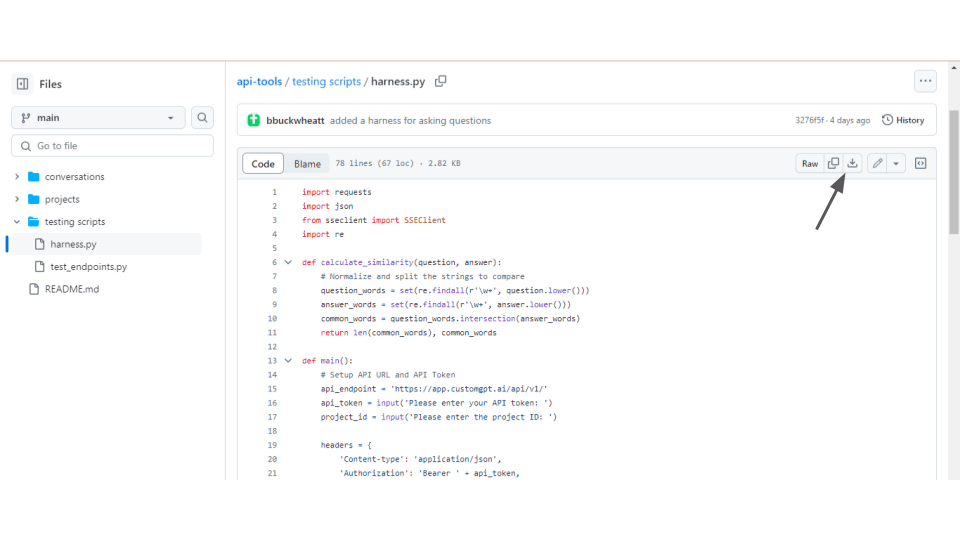View file History
This screenshot has width=960, height=540.
(903, 120)
